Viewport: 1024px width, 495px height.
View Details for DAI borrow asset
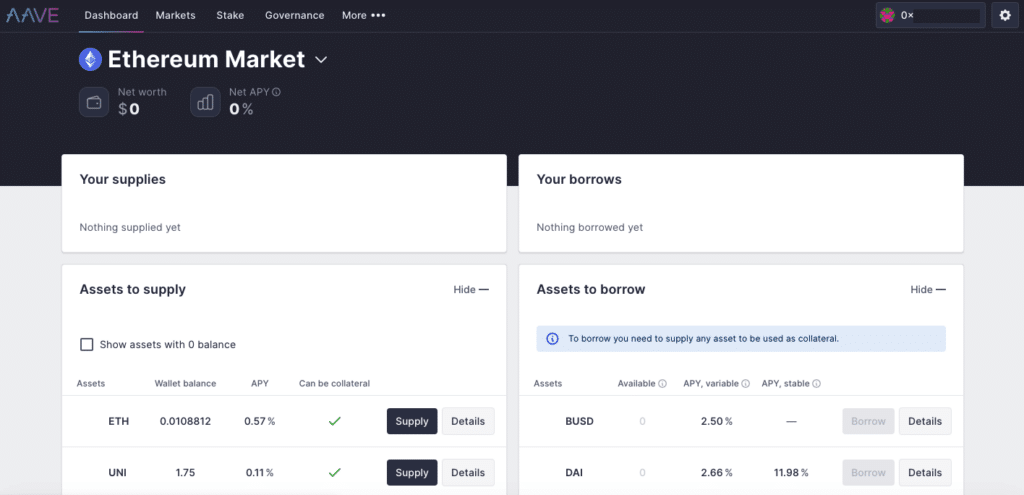925,472
